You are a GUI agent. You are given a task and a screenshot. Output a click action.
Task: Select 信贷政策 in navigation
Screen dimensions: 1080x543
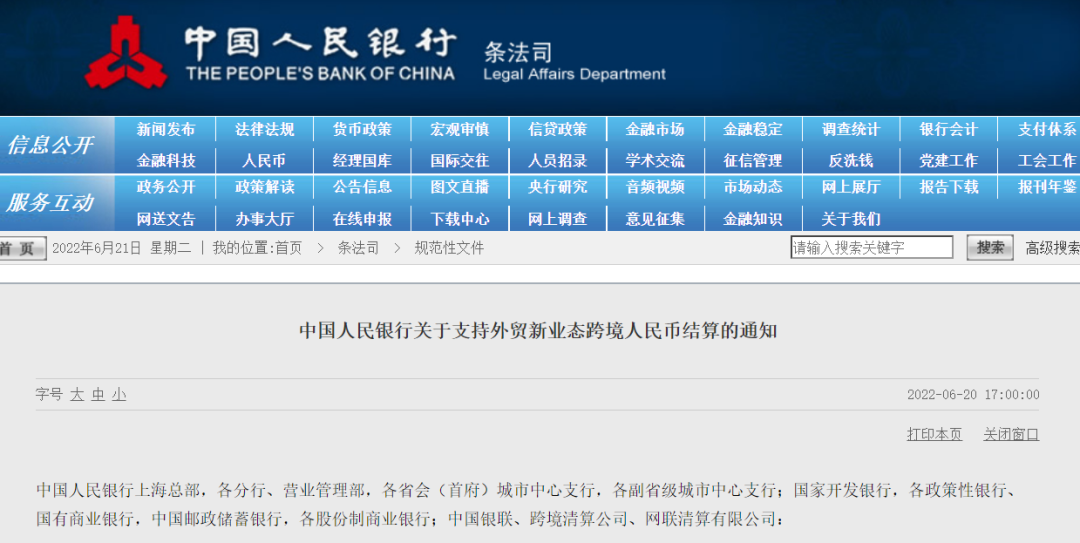558,130
